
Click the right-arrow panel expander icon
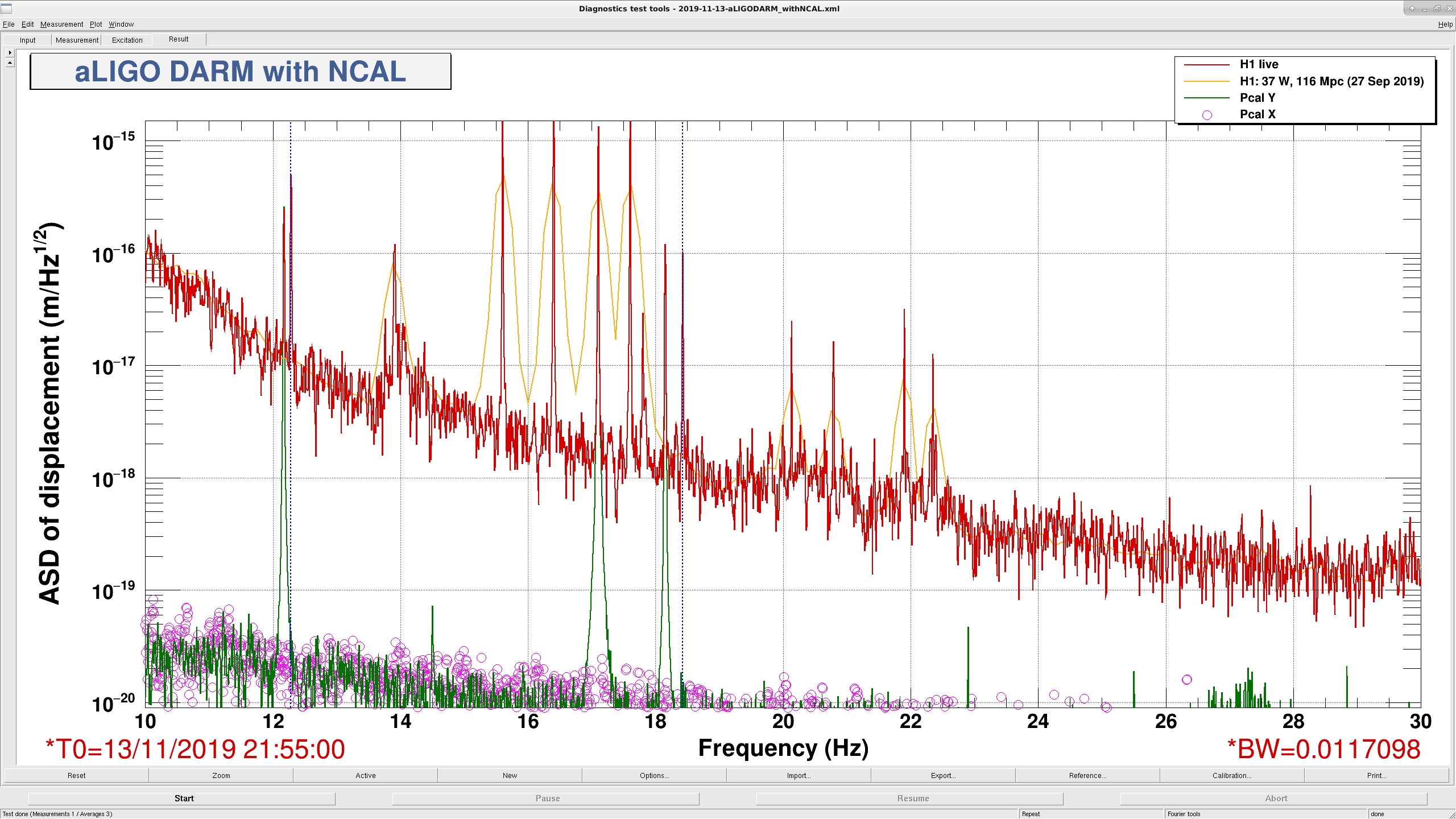pyautogui.click(x=10, y=52)
